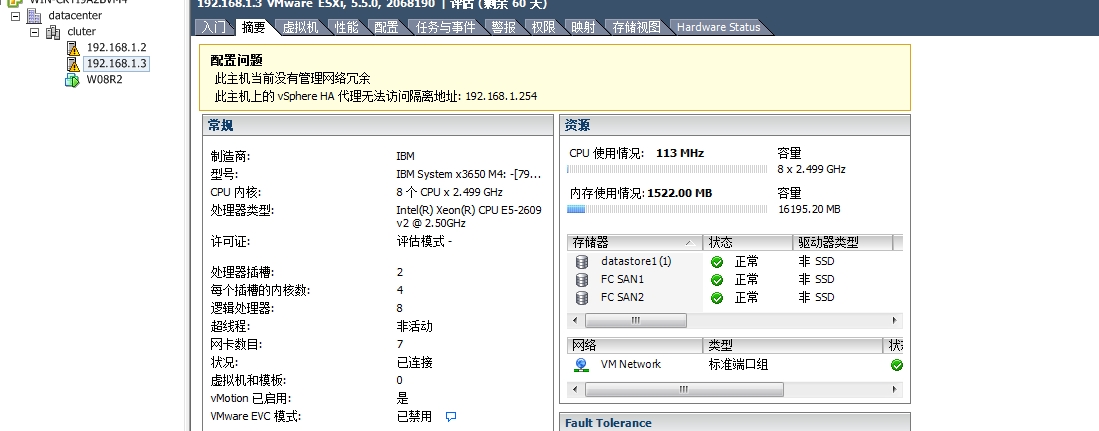1099x431 pixels.
Task: Click the CPU usage progress bar
Action: click(667, 169)
